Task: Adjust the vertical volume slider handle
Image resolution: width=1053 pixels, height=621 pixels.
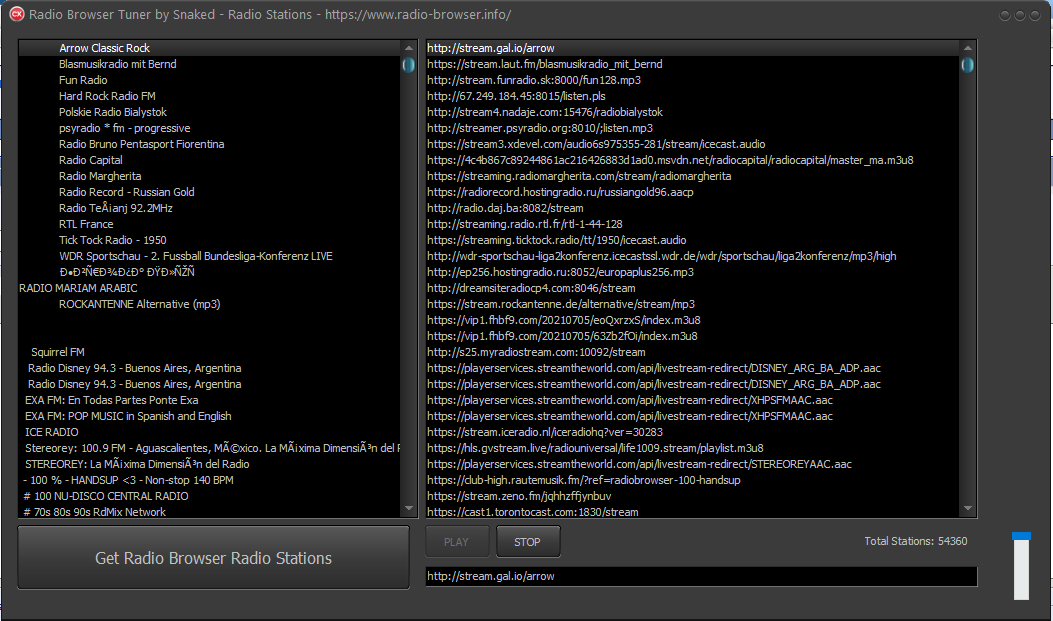Action: pyautogui.click(x=1021, y=536)
